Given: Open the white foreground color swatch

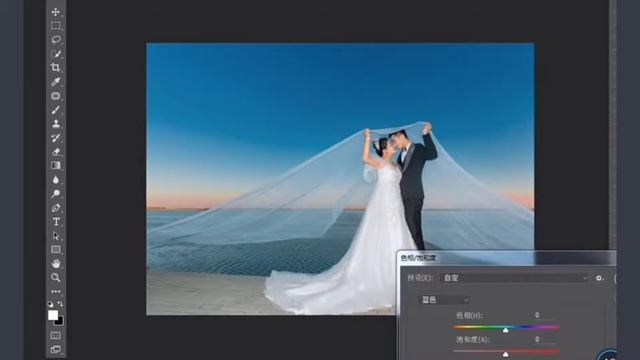Looking at the screenshot, I should (52, 315).
